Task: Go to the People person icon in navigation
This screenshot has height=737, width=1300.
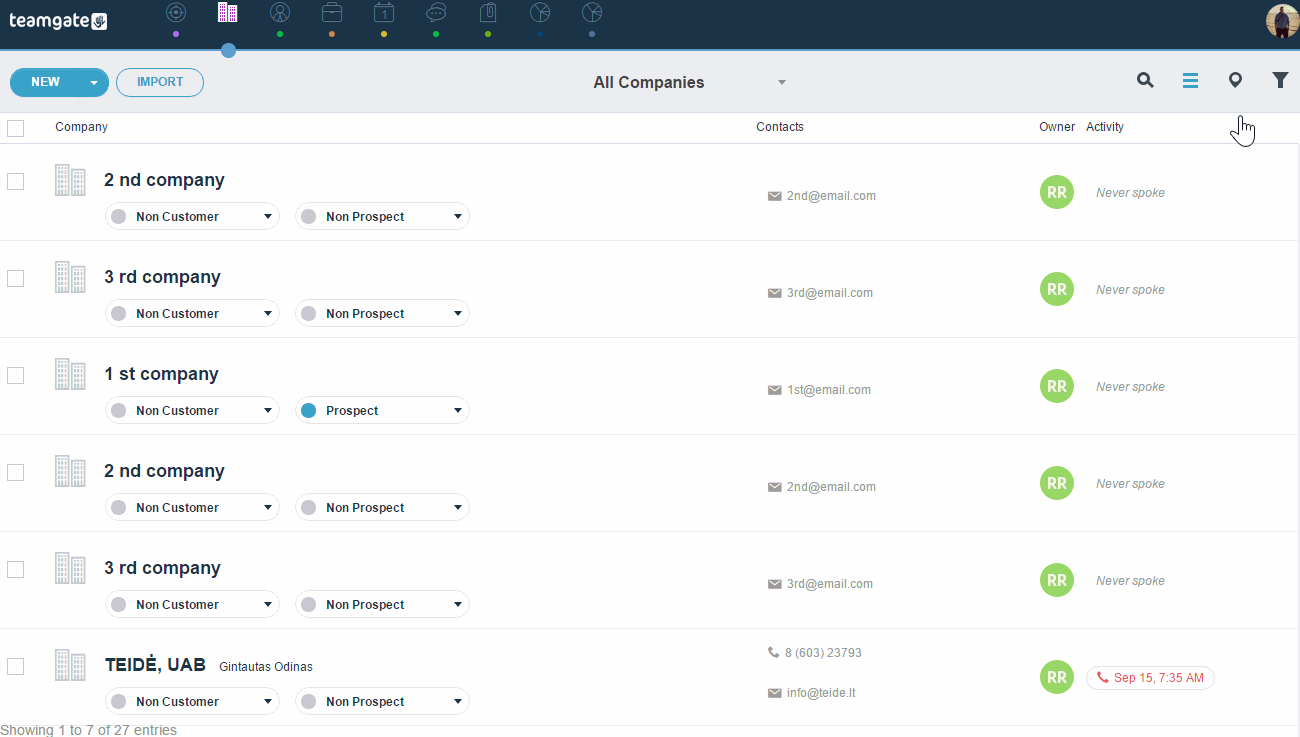Action: click(280, 12)
